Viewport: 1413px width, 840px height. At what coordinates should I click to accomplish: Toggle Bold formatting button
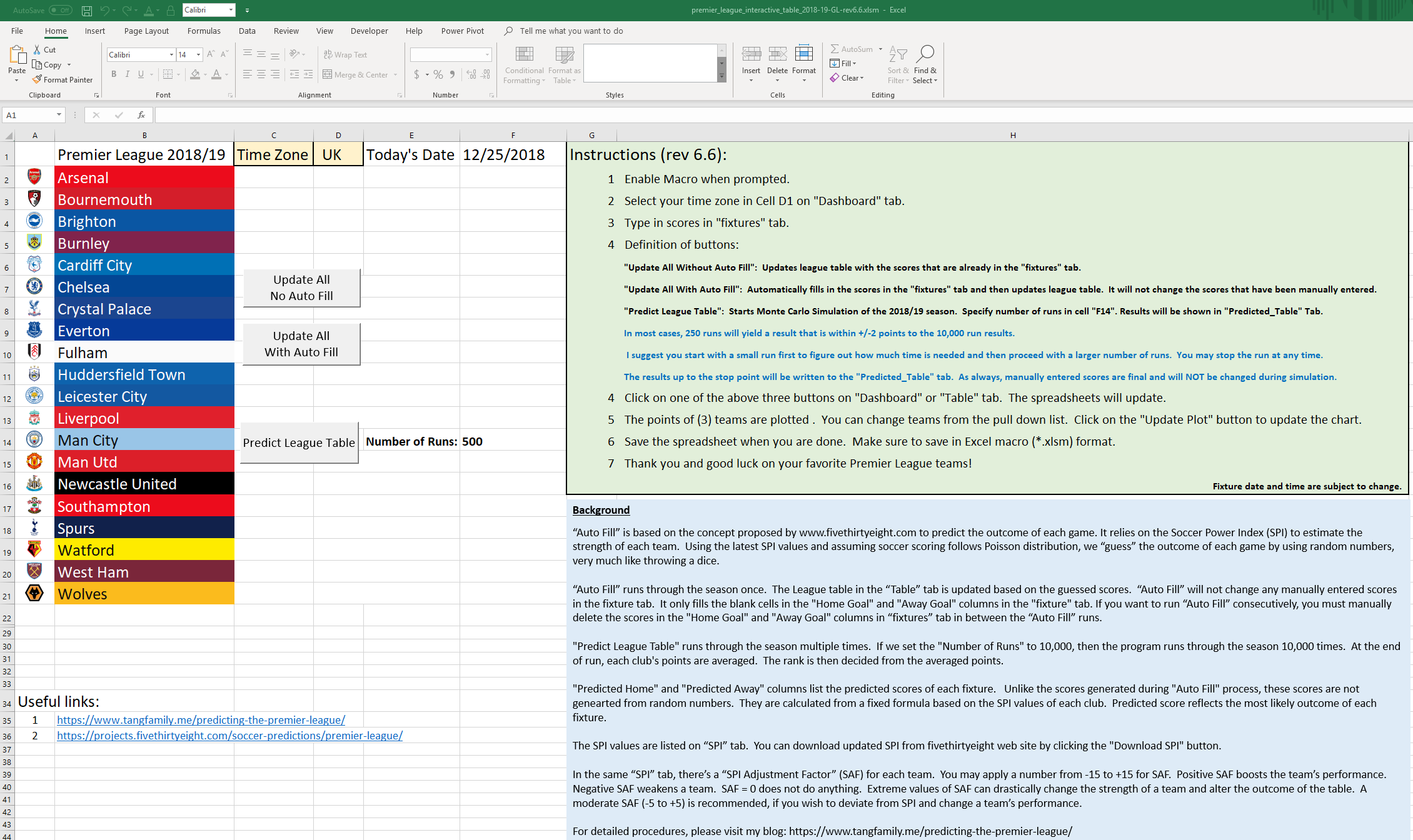[113, 74]
